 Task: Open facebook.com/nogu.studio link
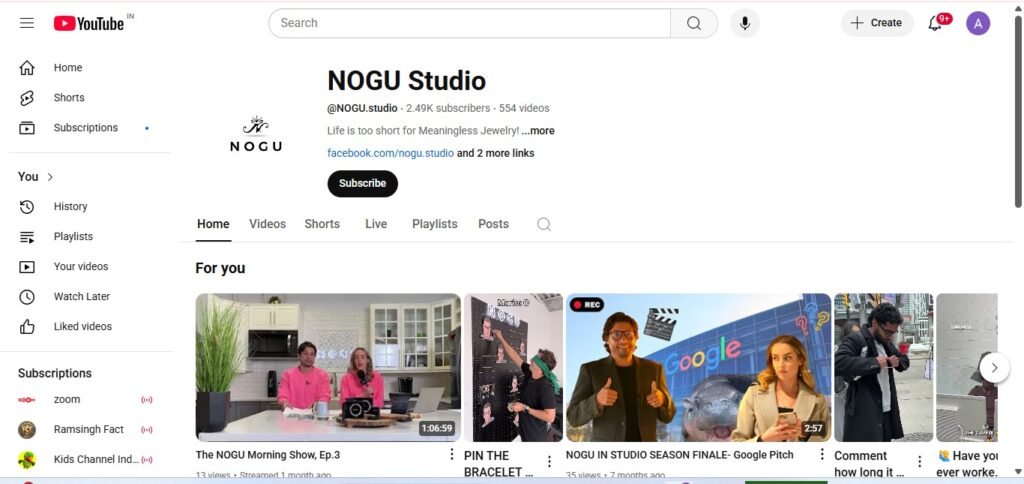pos(391,153)
